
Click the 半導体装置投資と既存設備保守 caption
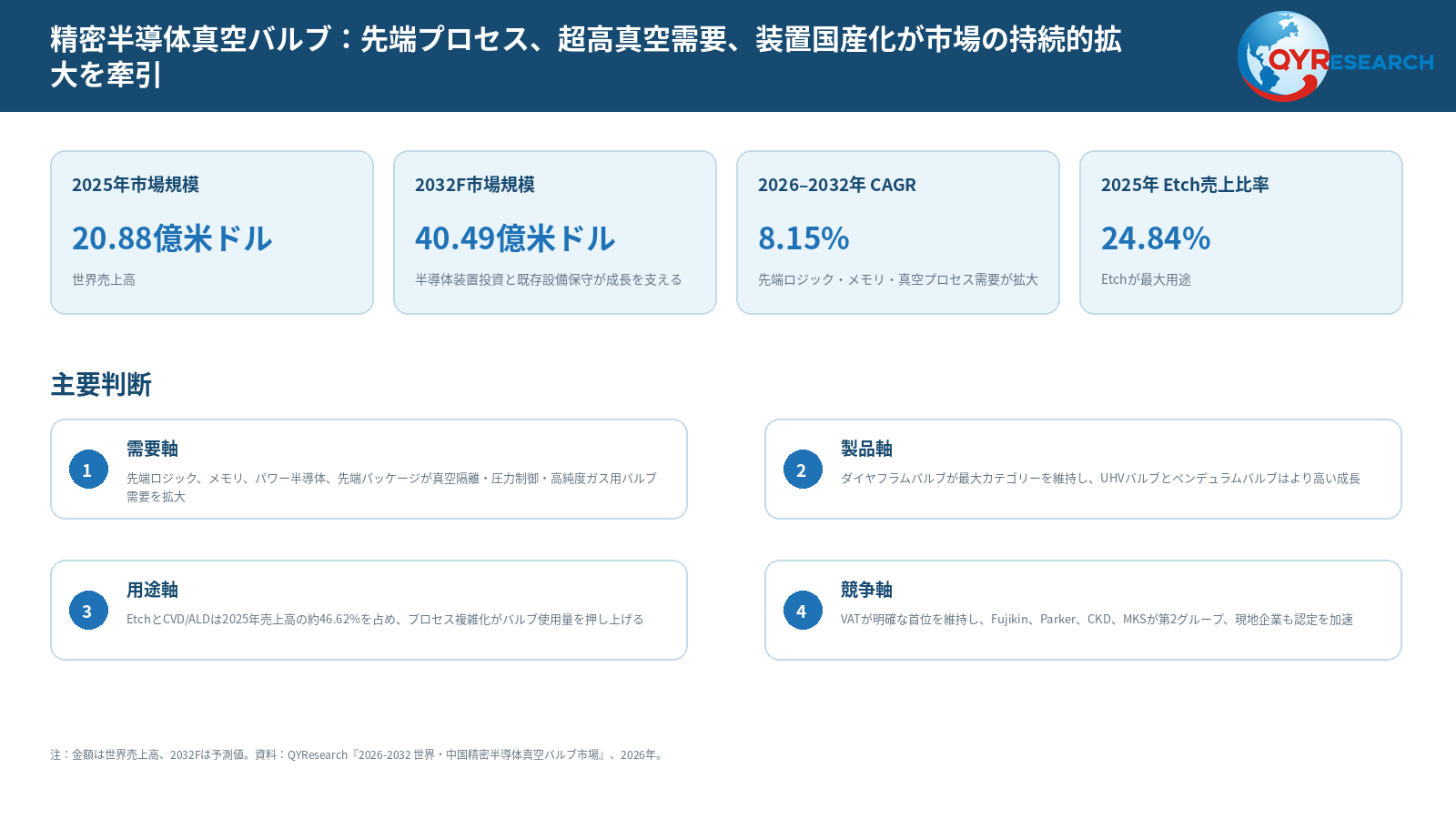pos(549,279)
